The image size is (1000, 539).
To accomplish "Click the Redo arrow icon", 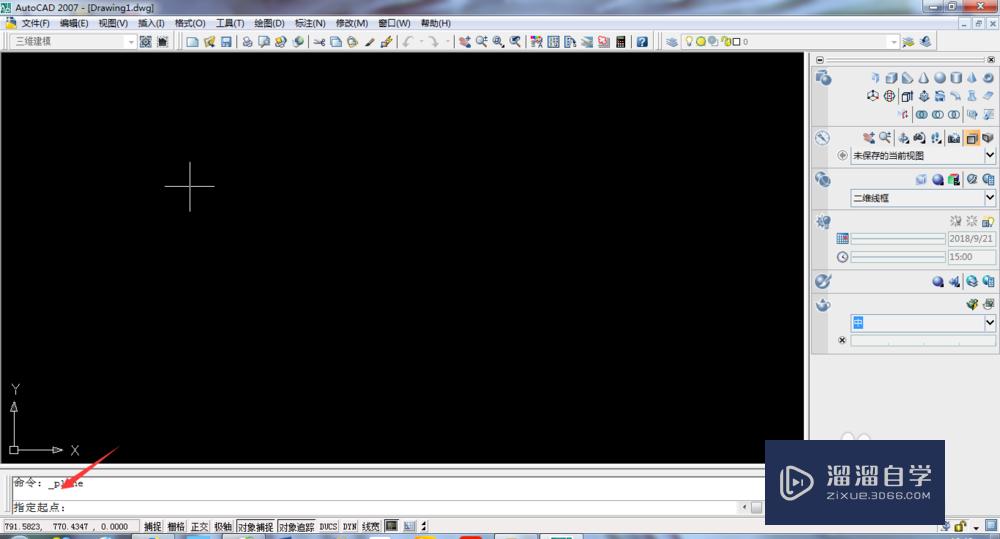I will point(433,41).
